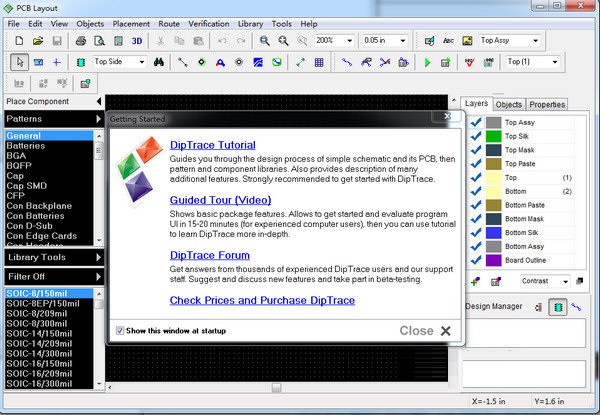Image resolution: width=600 pixels, height=415 pixels.
Task: Open the 200% zoom dropdown
Action: (x=349, y=41)
